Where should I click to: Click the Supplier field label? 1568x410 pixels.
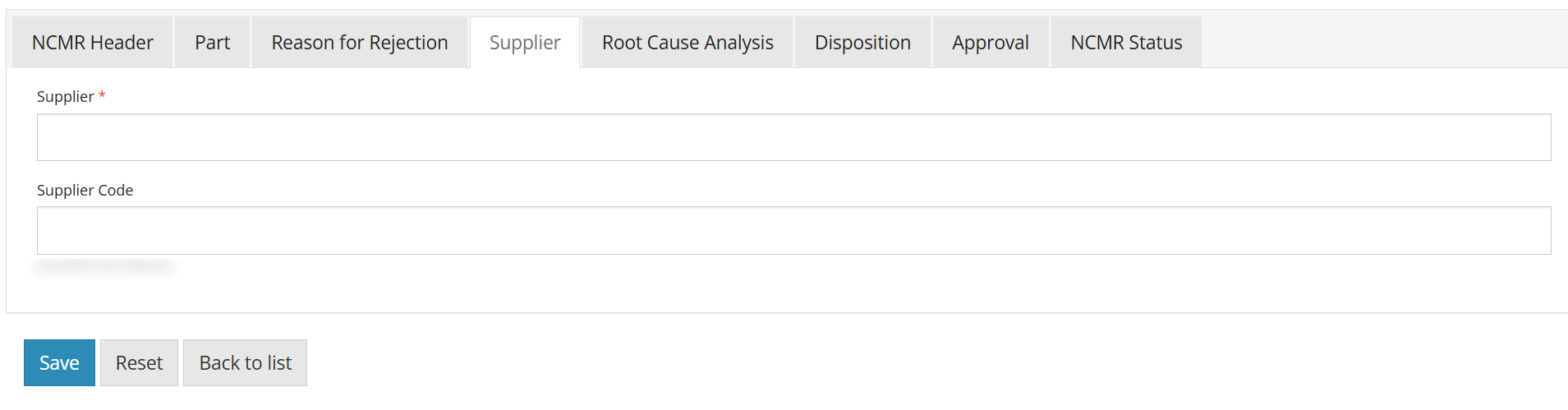(x=65, y=97)
